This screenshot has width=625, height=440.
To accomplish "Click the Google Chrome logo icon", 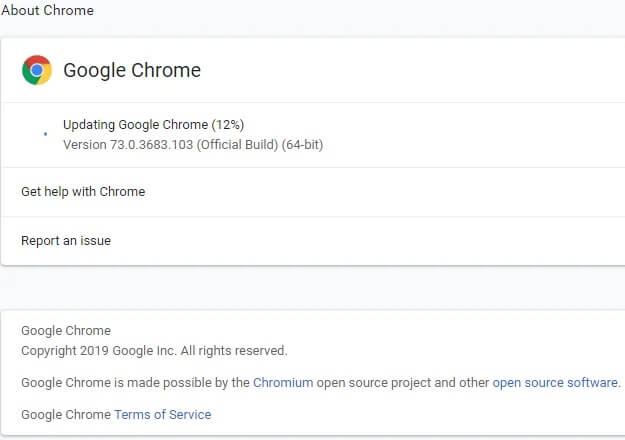I will (x=37, y=70).
